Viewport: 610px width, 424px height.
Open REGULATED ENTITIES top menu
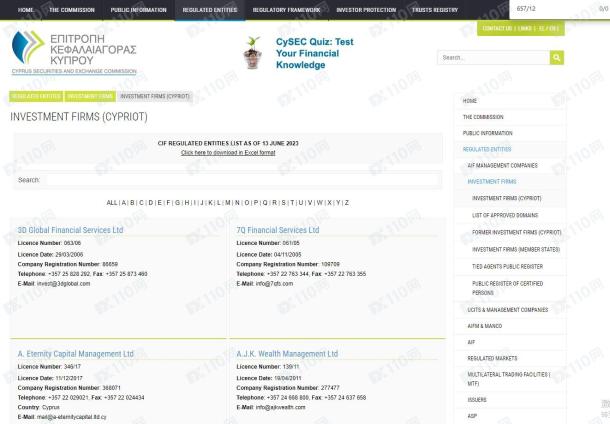210,10
